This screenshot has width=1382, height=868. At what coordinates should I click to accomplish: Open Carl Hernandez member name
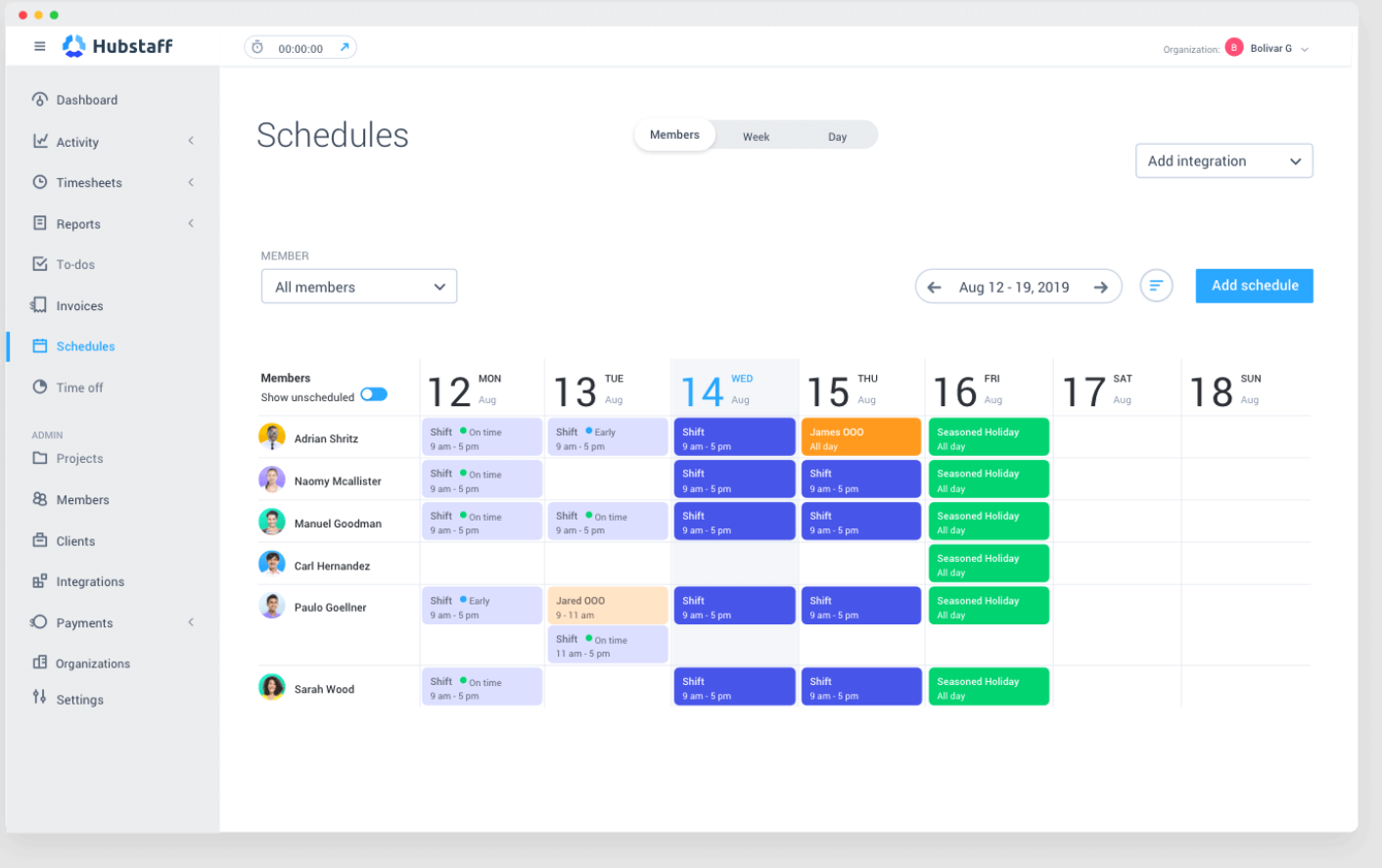(332, 566)
